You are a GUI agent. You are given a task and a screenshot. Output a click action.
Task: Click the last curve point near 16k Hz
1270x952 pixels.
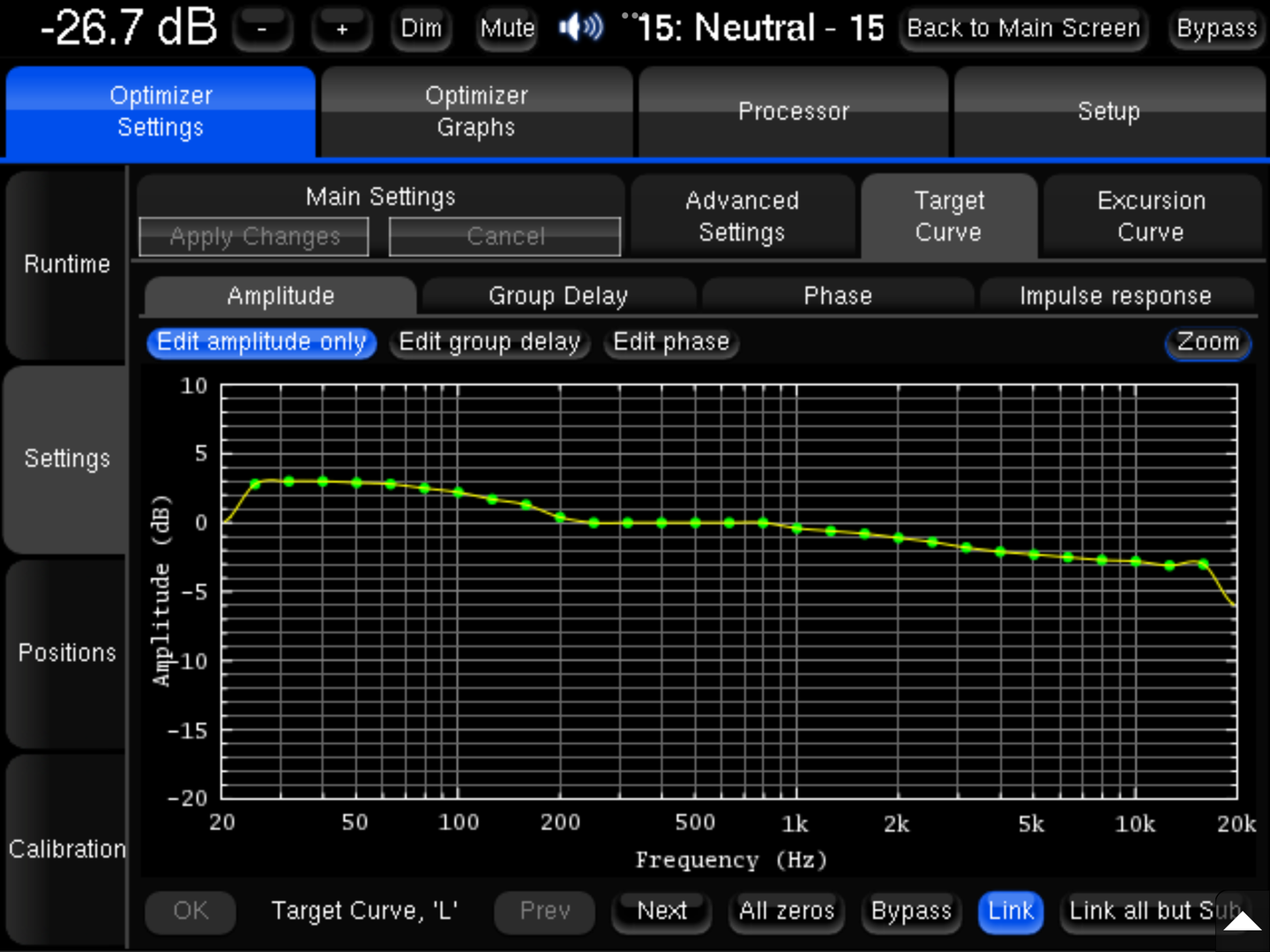tap(1203, 563)
